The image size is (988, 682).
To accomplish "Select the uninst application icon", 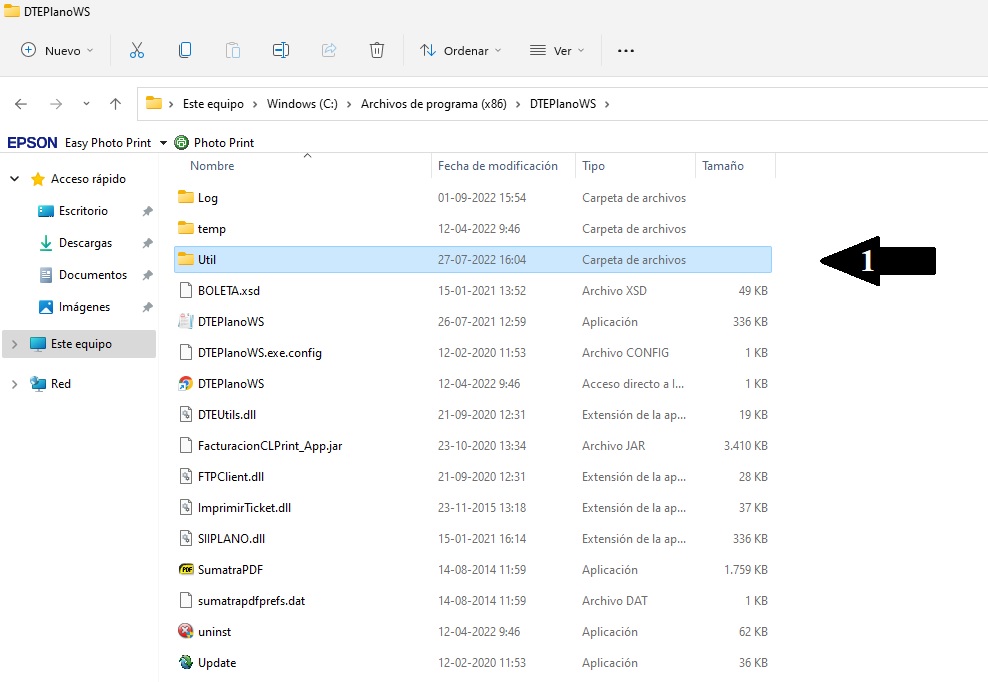I will click(185, 632).
